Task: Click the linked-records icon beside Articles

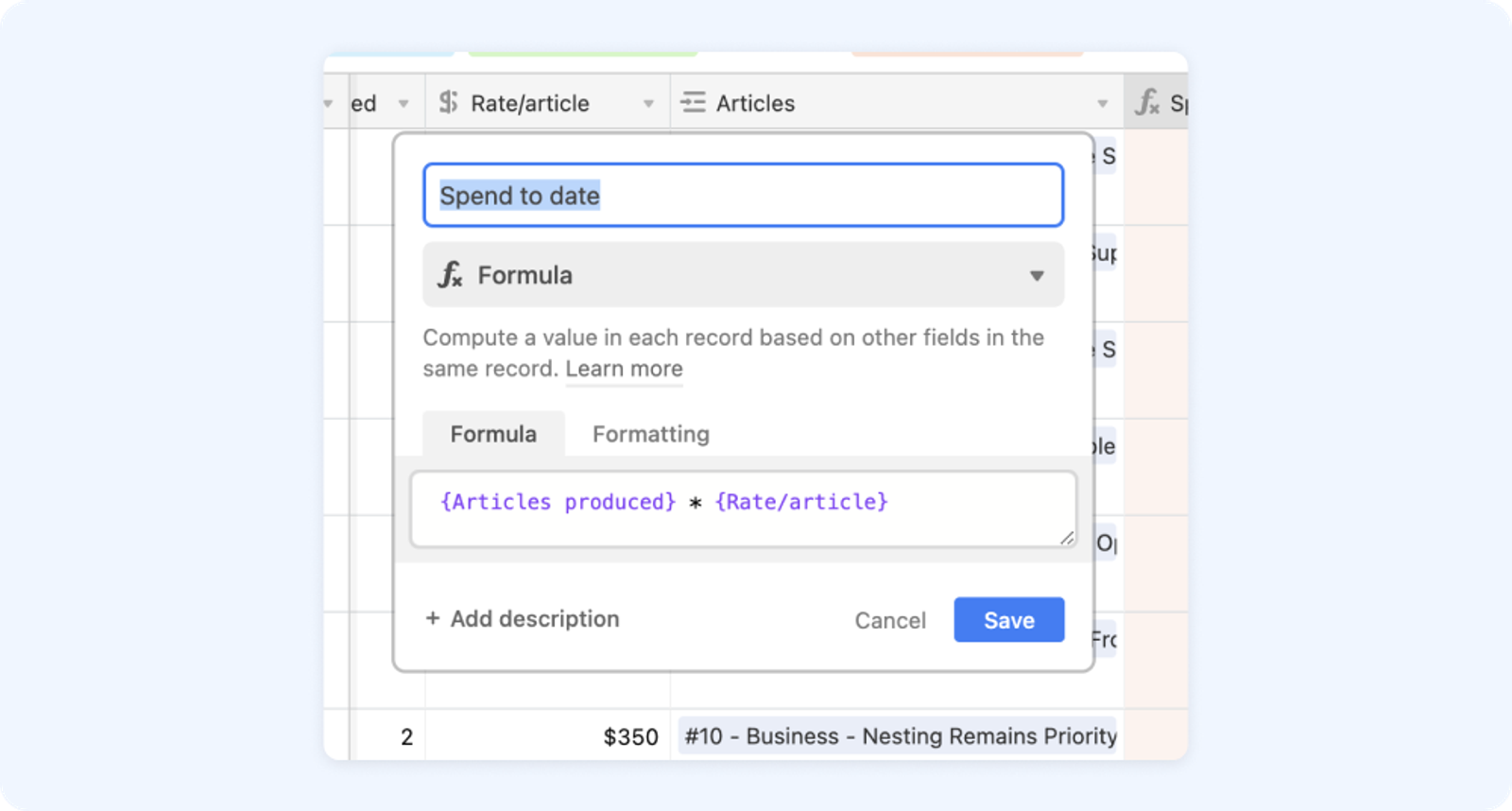Action: point(693,102)
